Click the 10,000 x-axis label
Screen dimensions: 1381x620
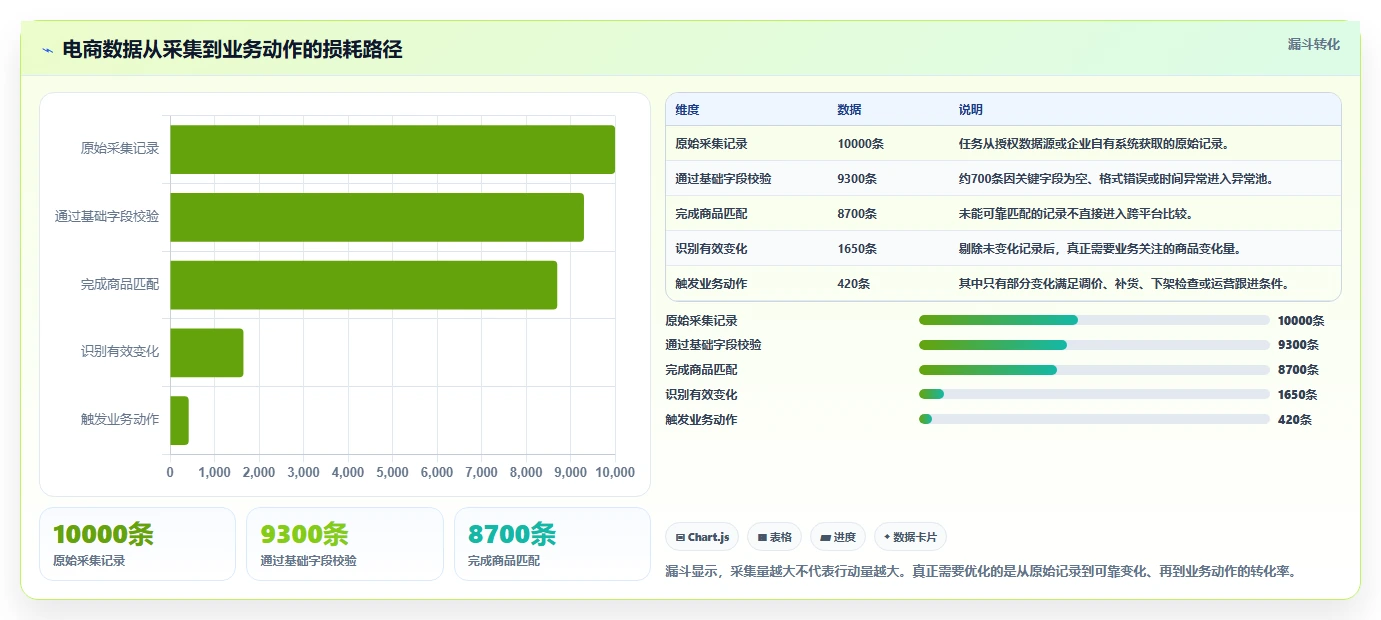point(614,472)
